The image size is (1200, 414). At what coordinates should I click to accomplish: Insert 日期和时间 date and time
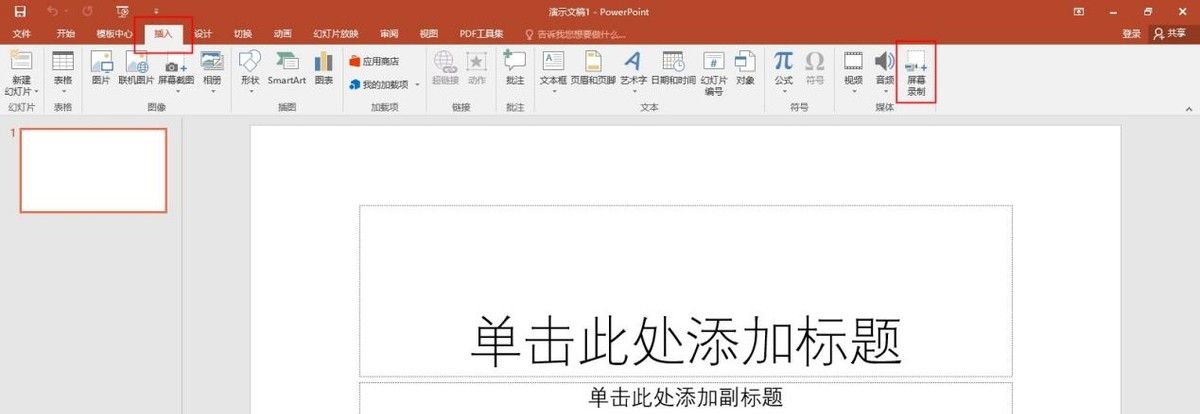(x=673, y=67)
